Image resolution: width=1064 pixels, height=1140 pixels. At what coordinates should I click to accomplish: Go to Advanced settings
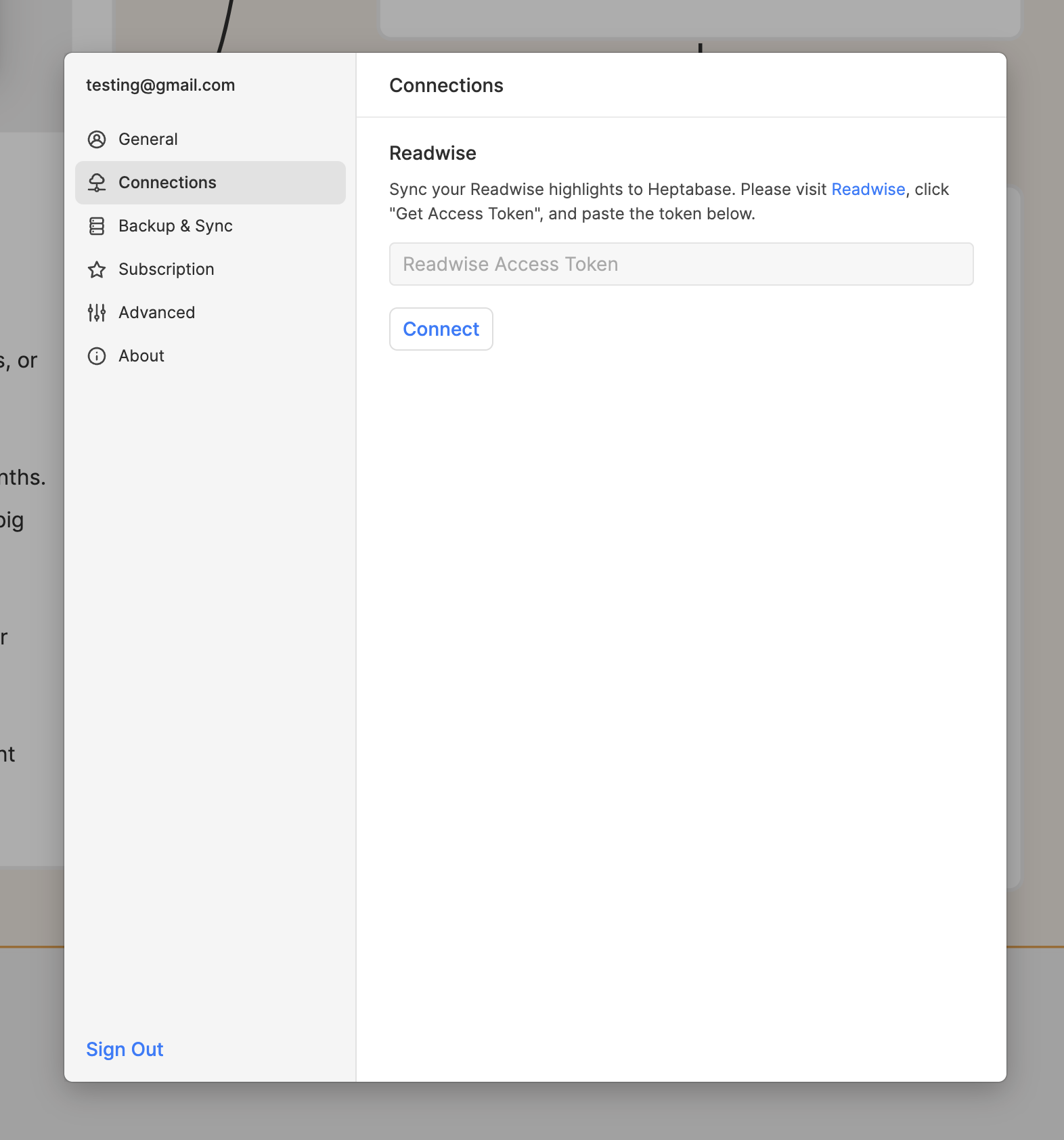coord(210,313)
